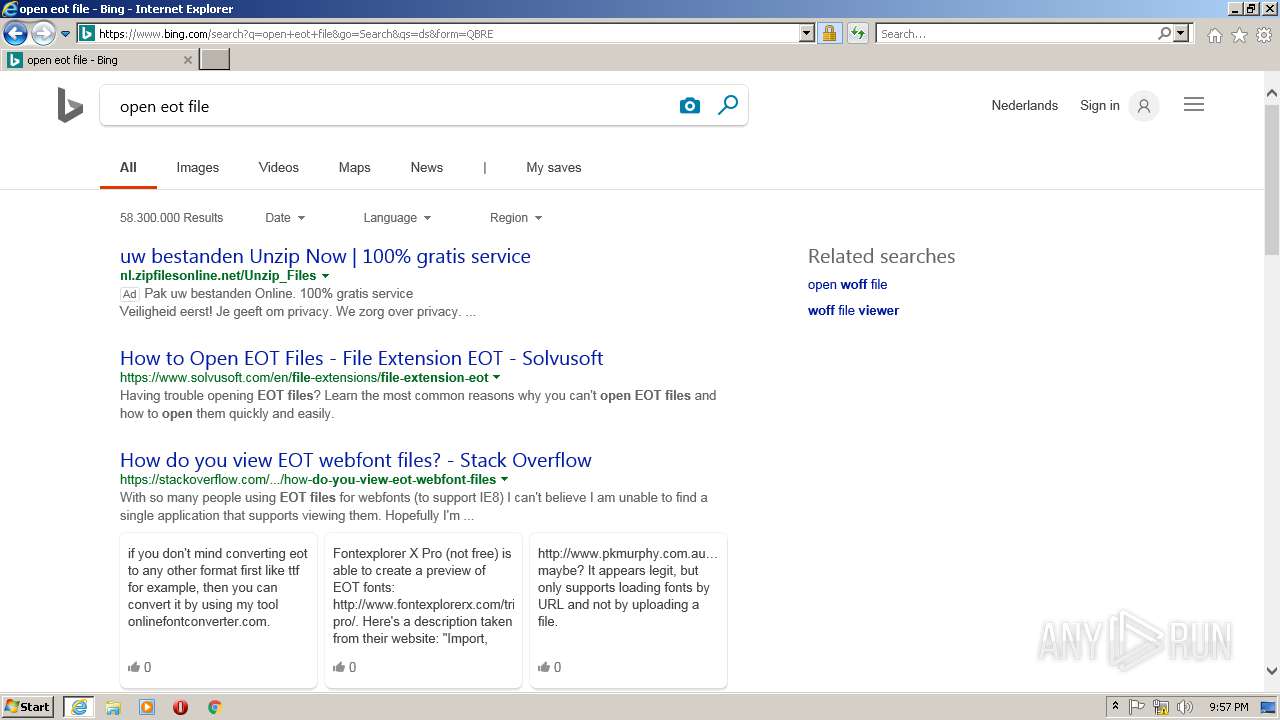Click the network tray icon
Viewport: 1280px width, 720px height.
pyautogui.click(x=1161, y=707)
